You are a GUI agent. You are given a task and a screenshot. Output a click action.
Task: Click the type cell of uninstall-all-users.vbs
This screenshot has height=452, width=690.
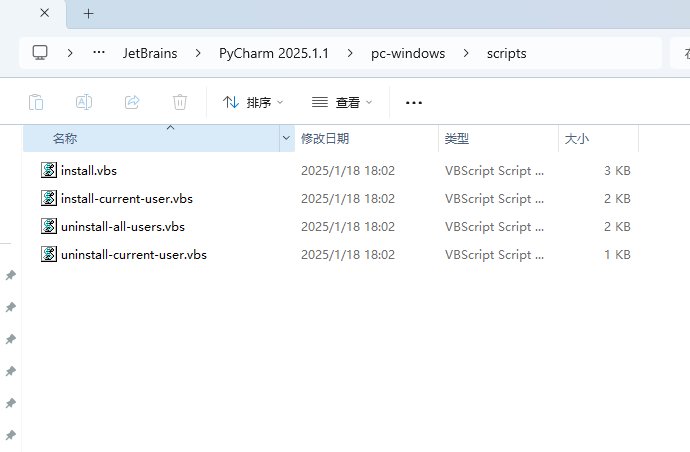point(494,227)
